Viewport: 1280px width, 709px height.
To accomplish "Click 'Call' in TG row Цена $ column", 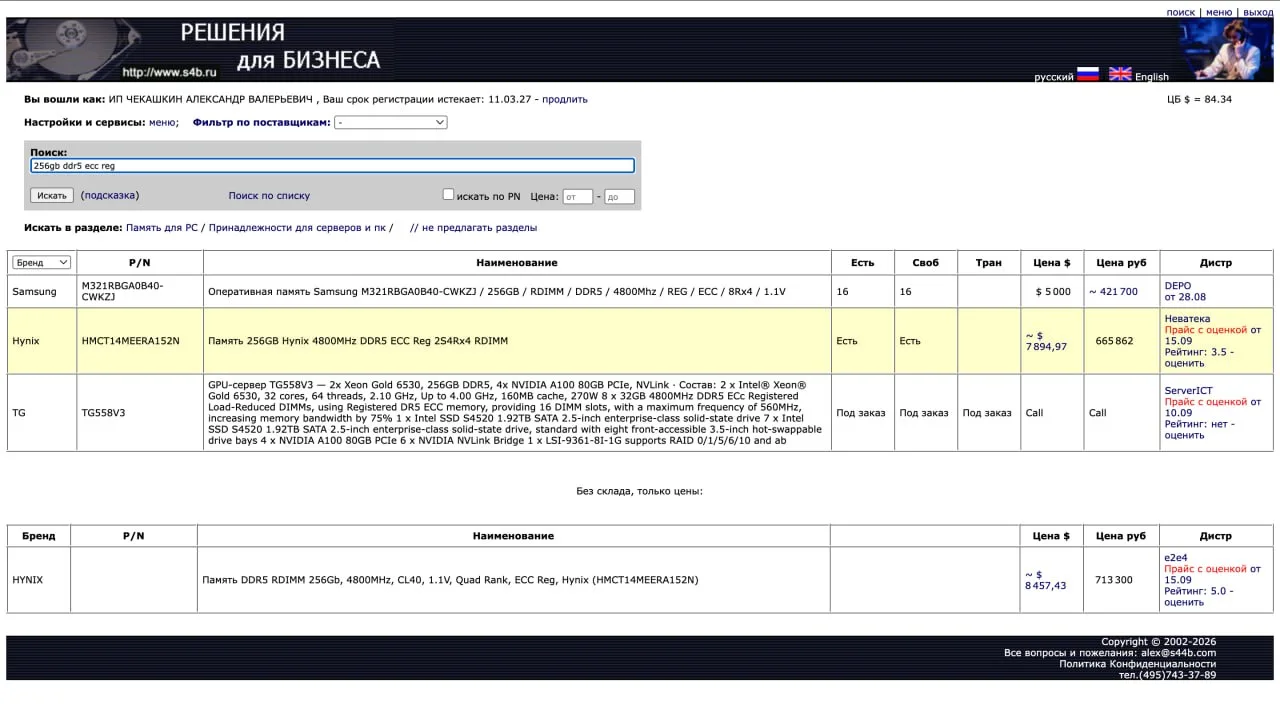I will [1034, 413].
